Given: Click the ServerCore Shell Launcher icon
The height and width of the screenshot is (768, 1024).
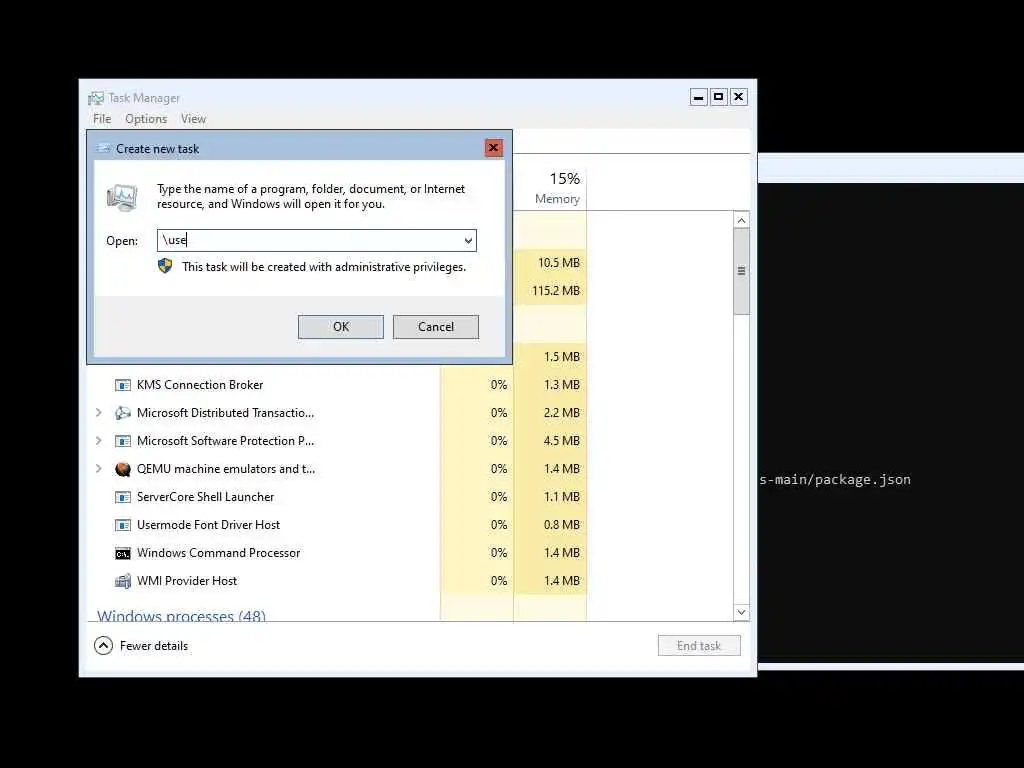Looking at the screenshot, I should pos(123,497).
